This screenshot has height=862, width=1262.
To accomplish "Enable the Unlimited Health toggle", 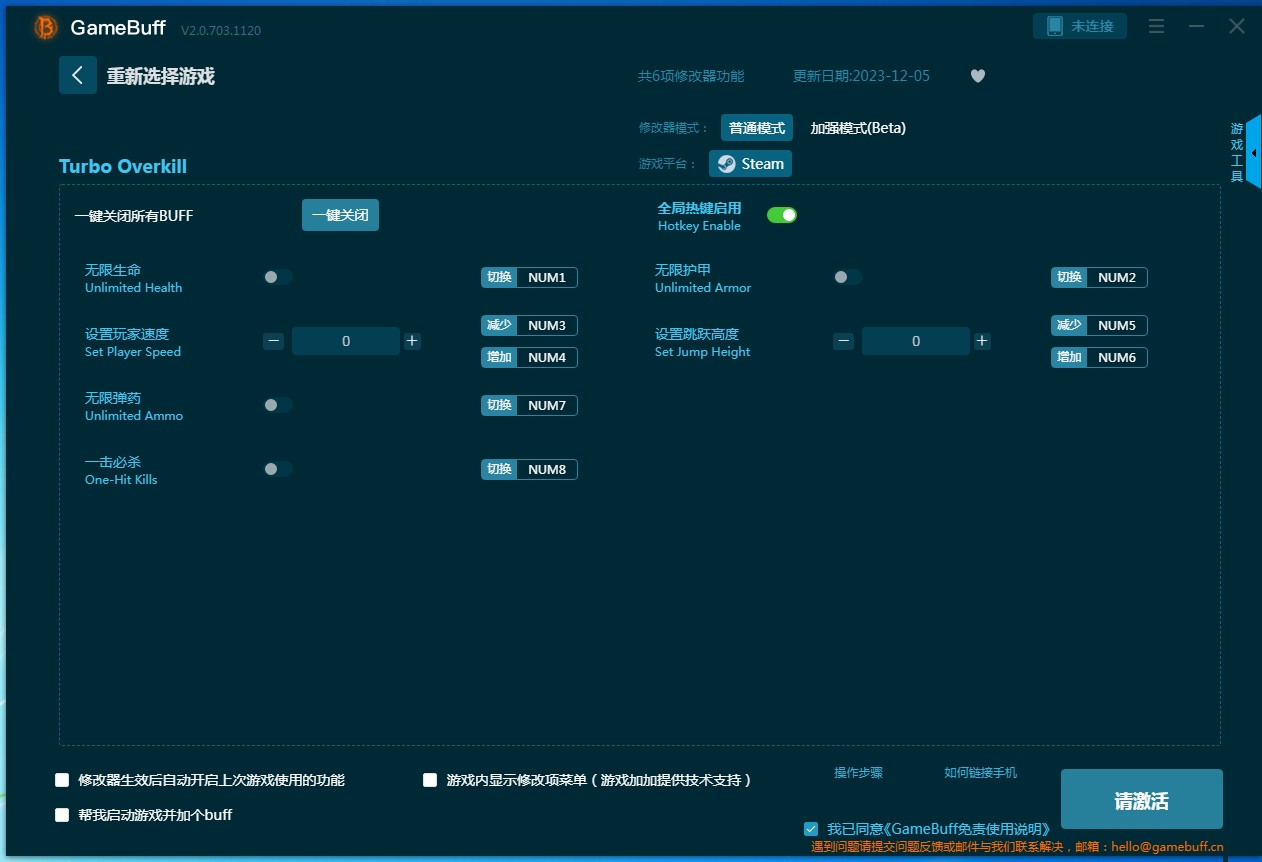I will click(278, 277).
